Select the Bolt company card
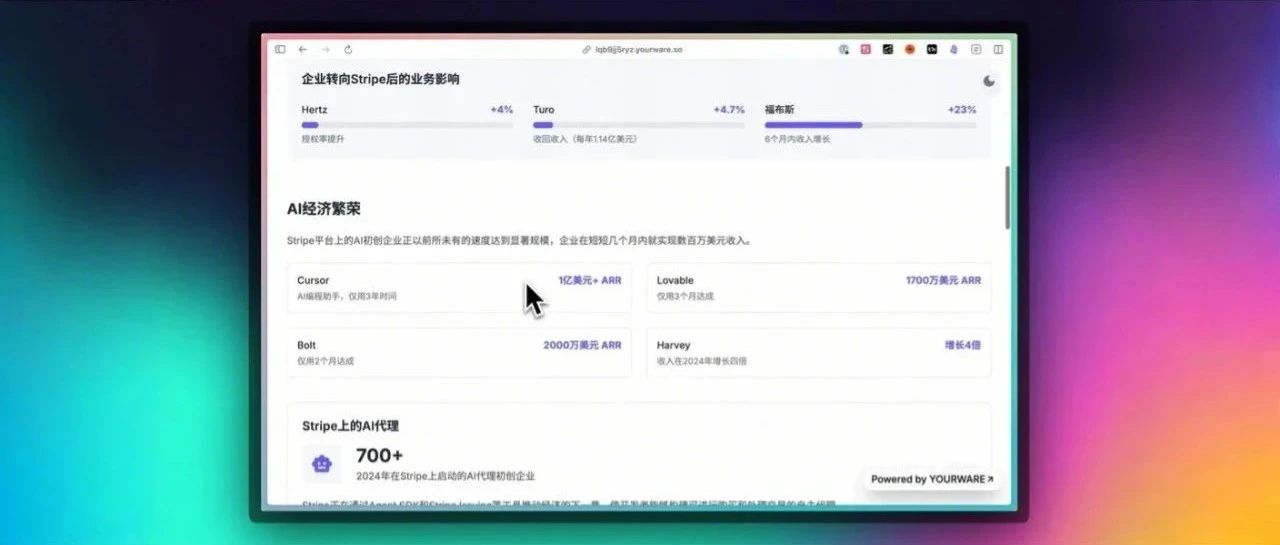This screenshot has height=545, width=1280. pos(459,352)
